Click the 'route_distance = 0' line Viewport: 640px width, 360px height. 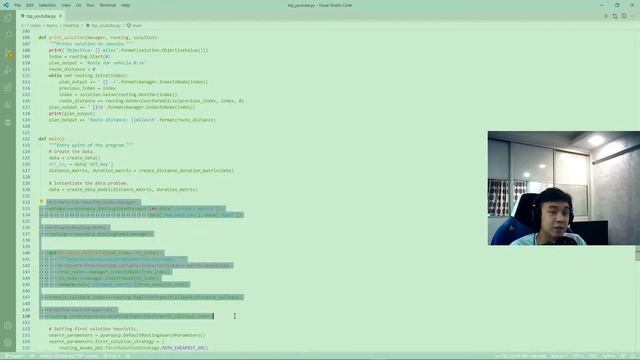point(72,69)
